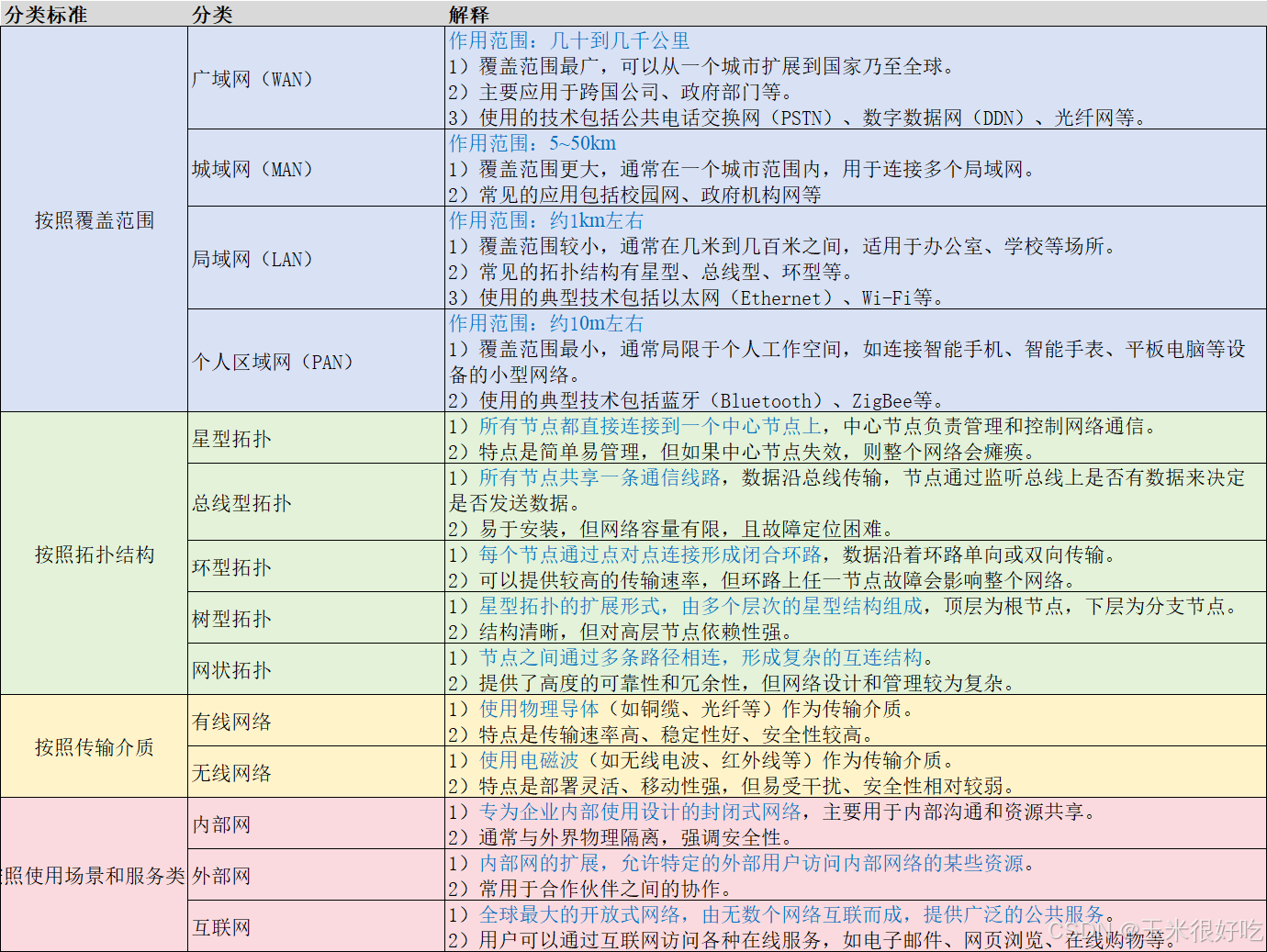Click the text '星型拓扑的扩展形式'
1267x952 pixels.
(569, 606)
